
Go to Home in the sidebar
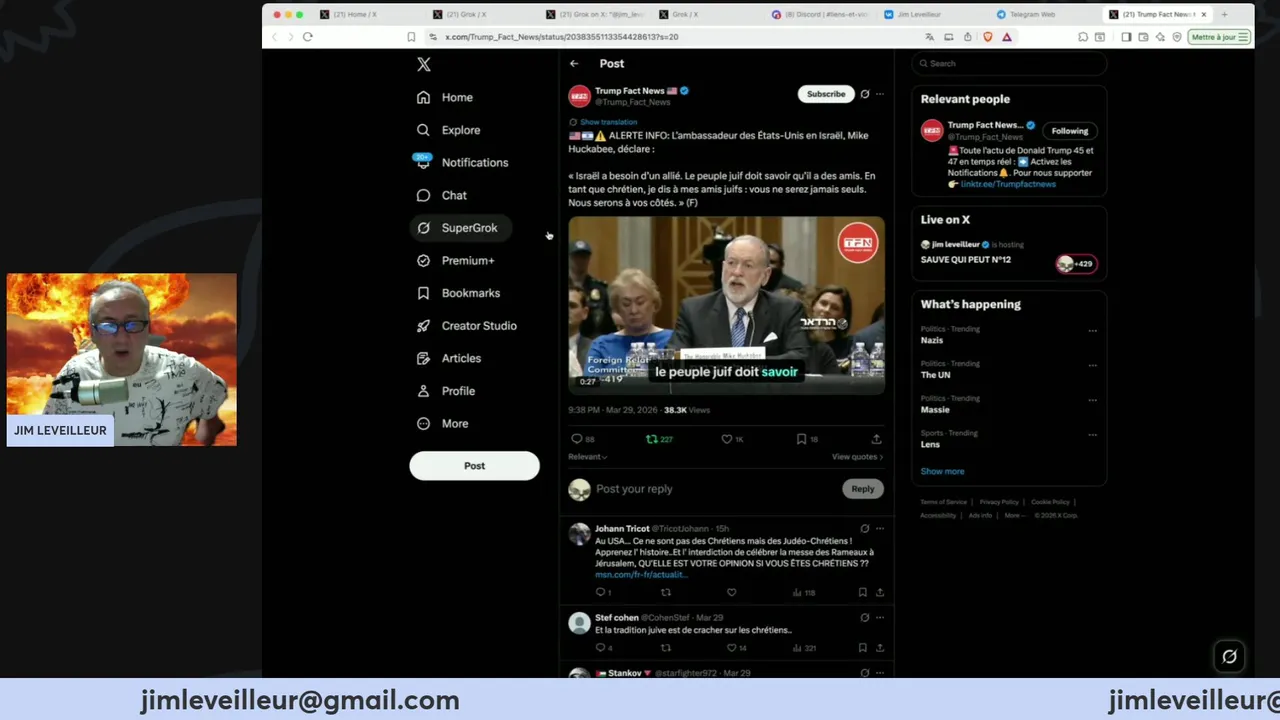coord(445,97)
